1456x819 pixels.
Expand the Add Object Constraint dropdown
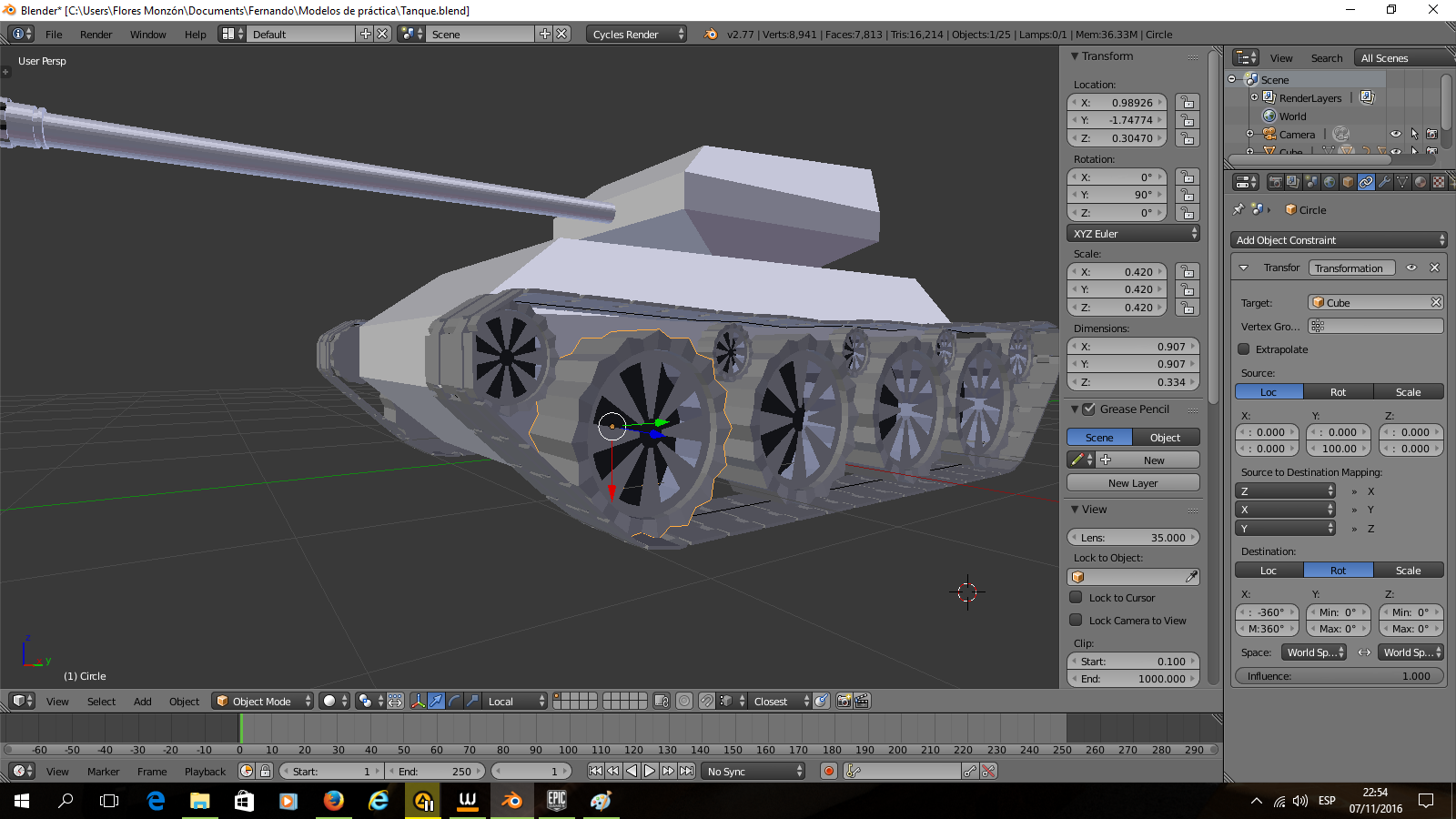(x=1338, y=240)
